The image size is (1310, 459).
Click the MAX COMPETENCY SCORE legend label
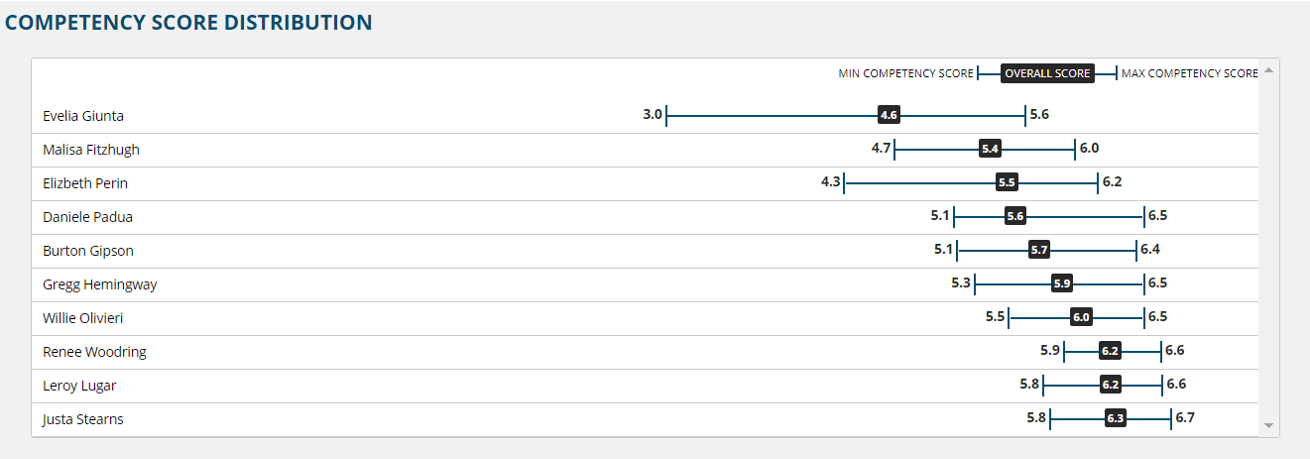(1190, 74)
